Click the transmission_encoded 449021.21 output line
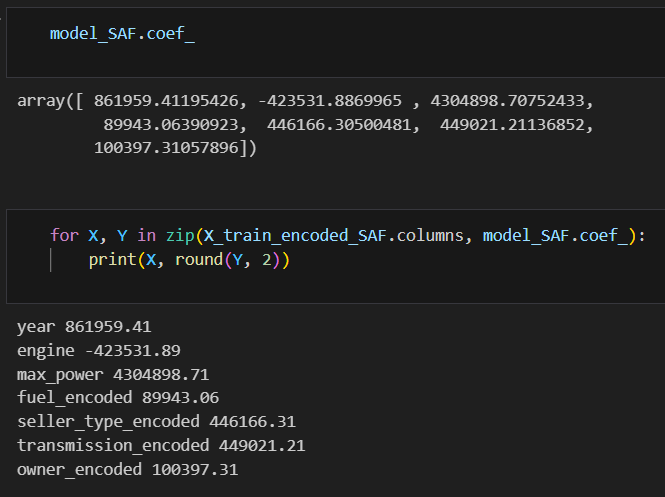 click(x=161, y=446)
